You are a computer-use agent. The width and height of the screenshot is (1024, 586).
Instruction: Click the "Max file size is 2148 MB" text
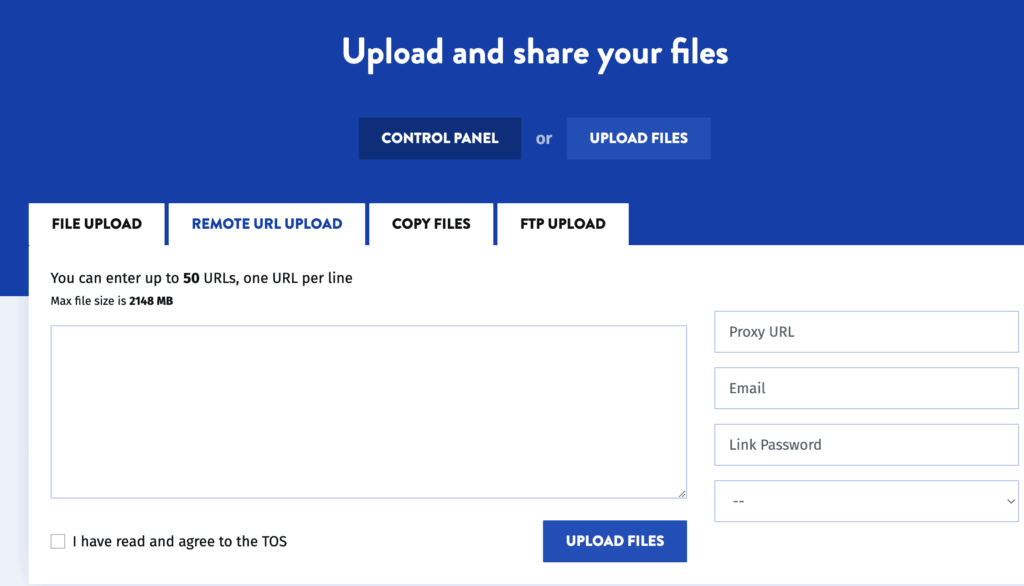pyautogui.click(x=111, y=300)
